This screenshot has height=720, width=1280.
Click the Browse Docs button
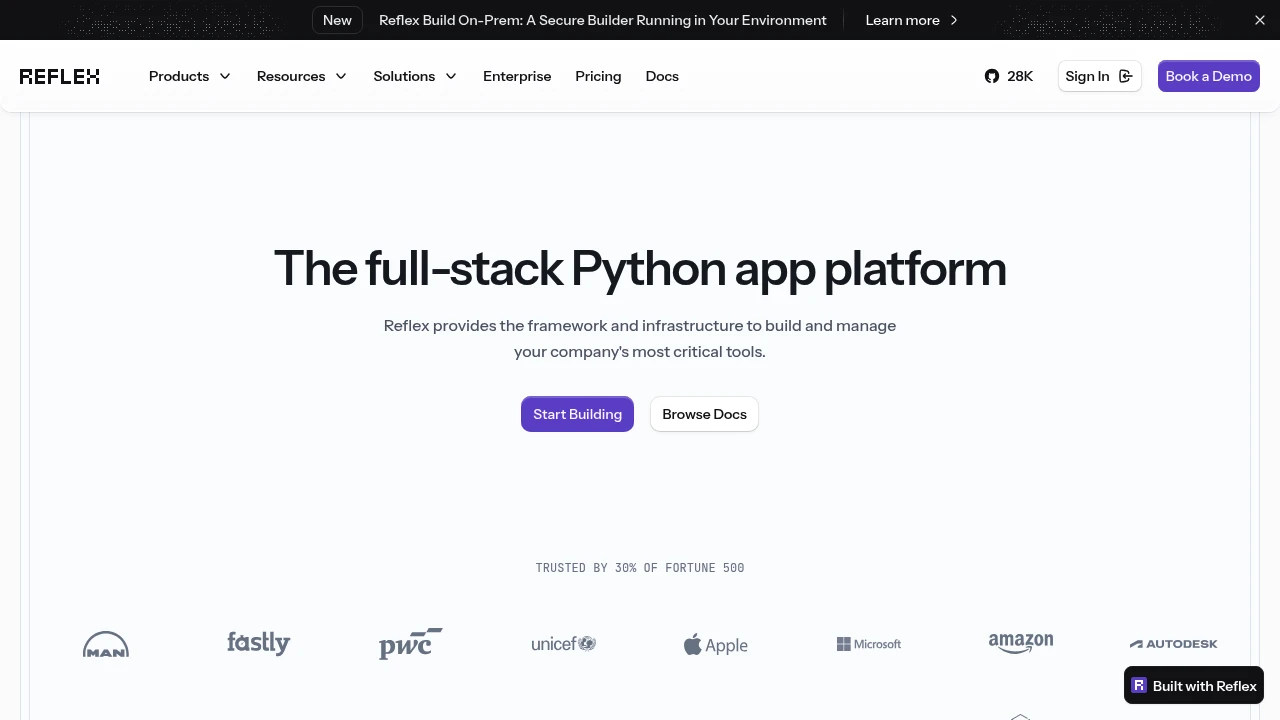point(704,414)
